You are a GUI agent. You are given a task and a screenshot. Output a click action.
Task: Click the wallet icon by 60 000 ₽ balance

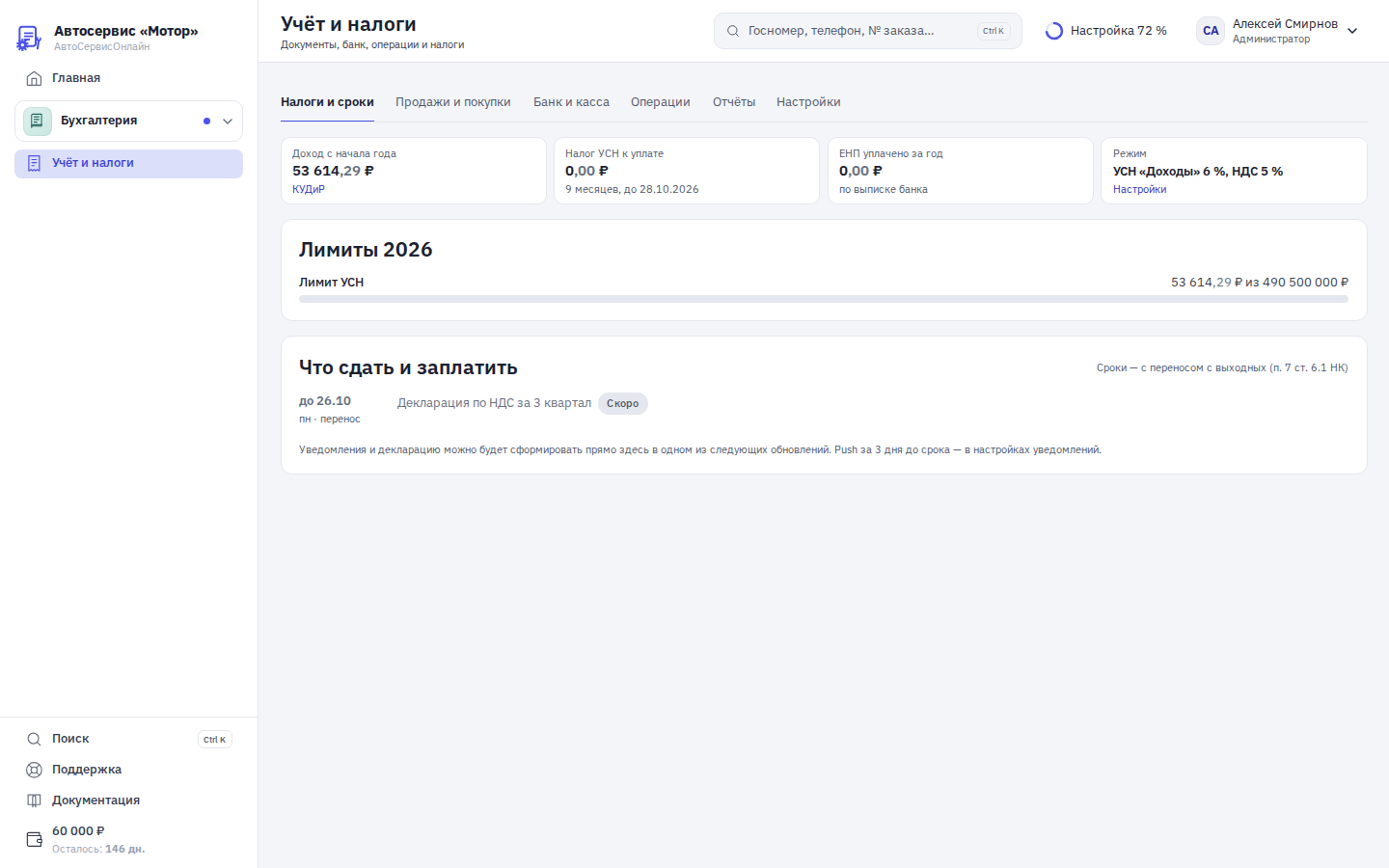pyautogui.click(x=34, y=839)
